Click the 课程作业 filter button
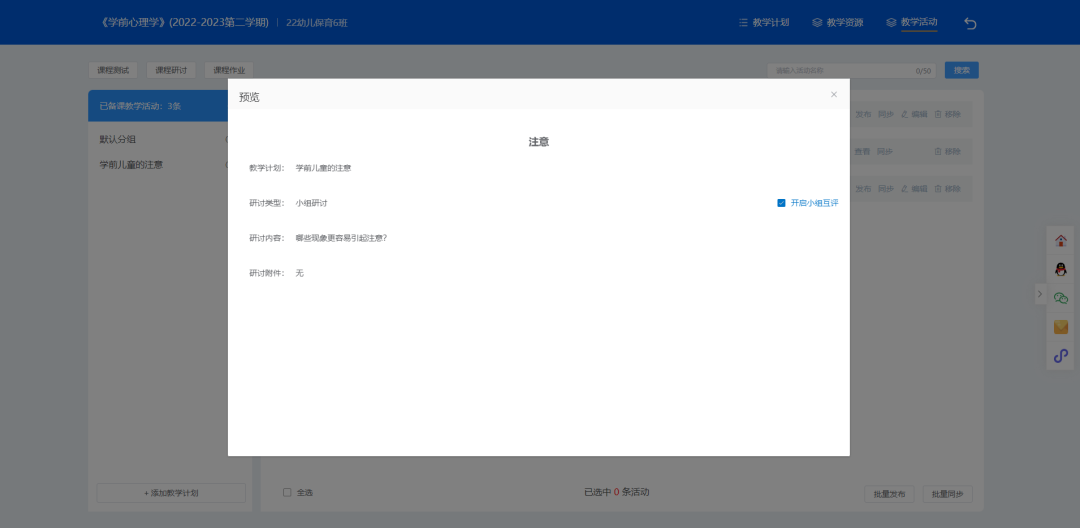The width and height of the screenshot is (1080, 528). coord(229,70)
